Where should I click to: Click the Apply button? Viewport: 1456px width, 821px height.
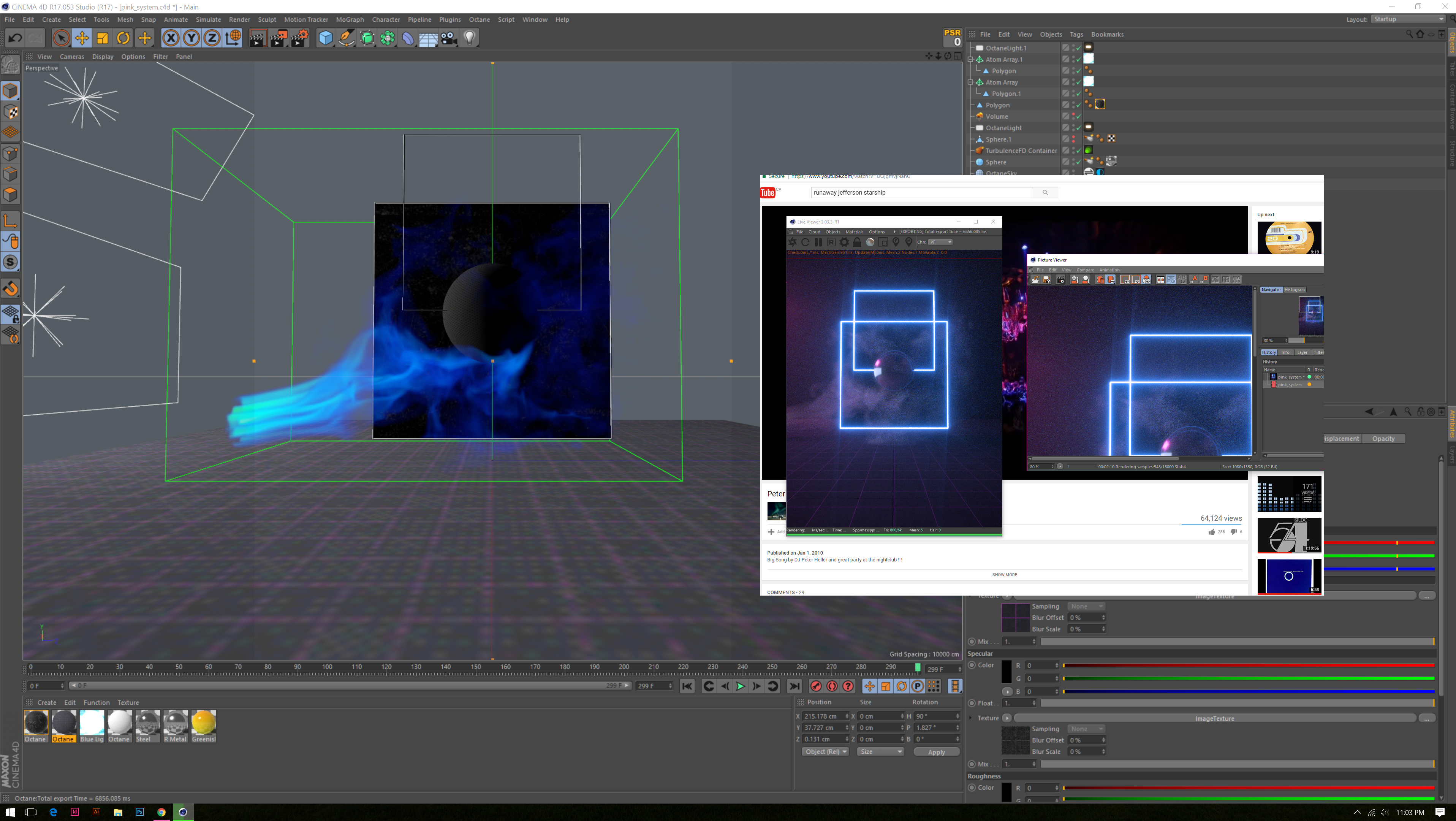click(x=936, y=752)
